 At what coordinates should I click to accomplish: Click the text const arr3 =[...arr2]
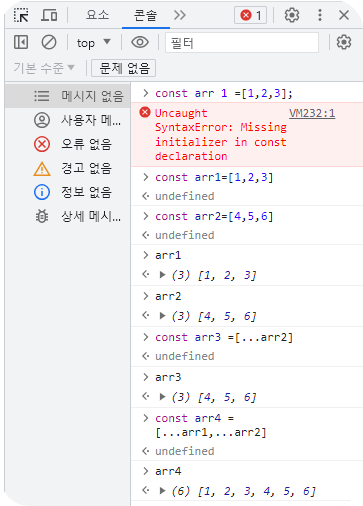tap(224, 337)
